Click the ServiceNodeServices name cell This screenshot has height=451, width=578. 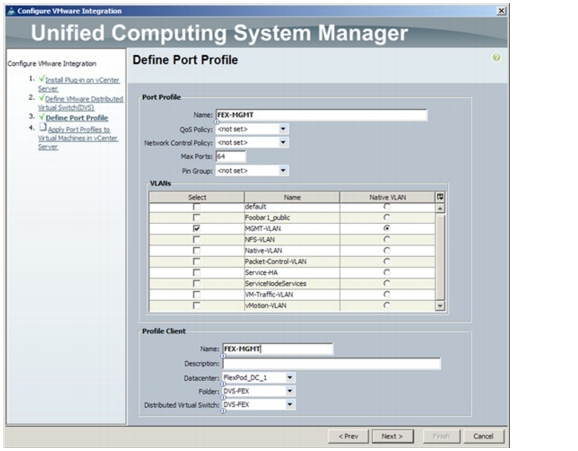(292, 284)
